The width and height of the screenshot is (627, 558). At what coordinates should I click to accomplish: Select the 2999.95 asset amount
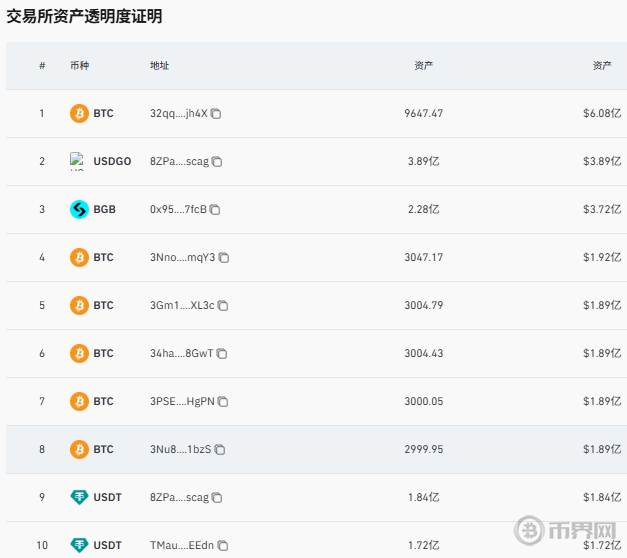pyautogui.click(x=423, y=450)
